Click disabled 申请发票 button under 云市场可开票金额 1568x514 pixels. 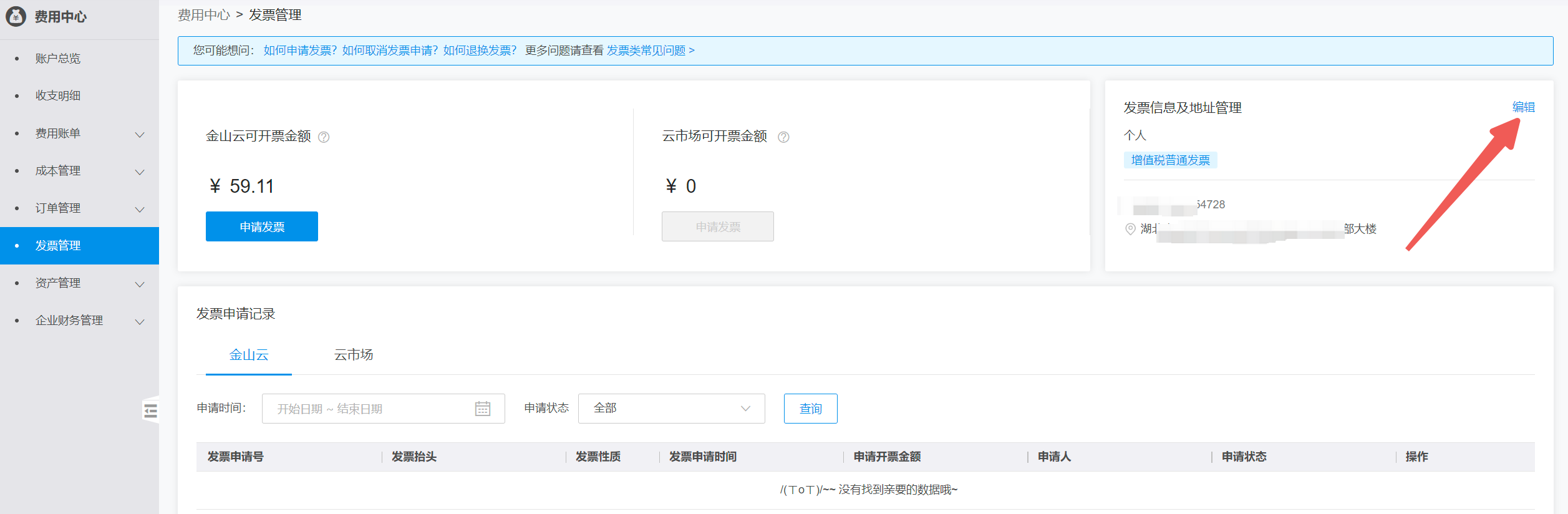pyautogui.click(x=718, y=226)
